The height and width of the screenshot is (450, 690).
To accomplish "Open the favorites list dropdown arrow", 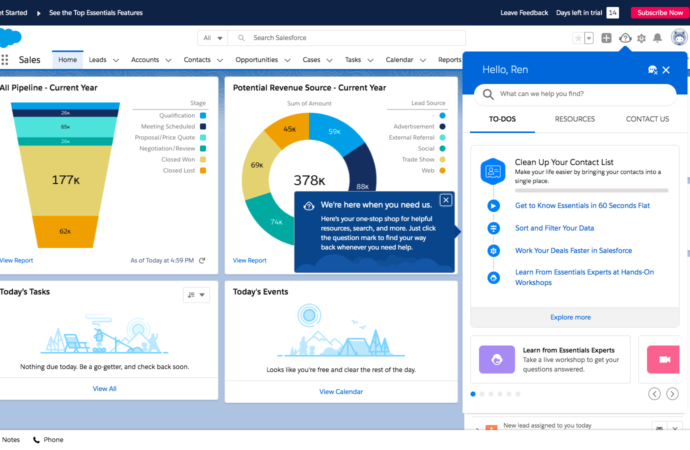I will click(x=589, y=38).
